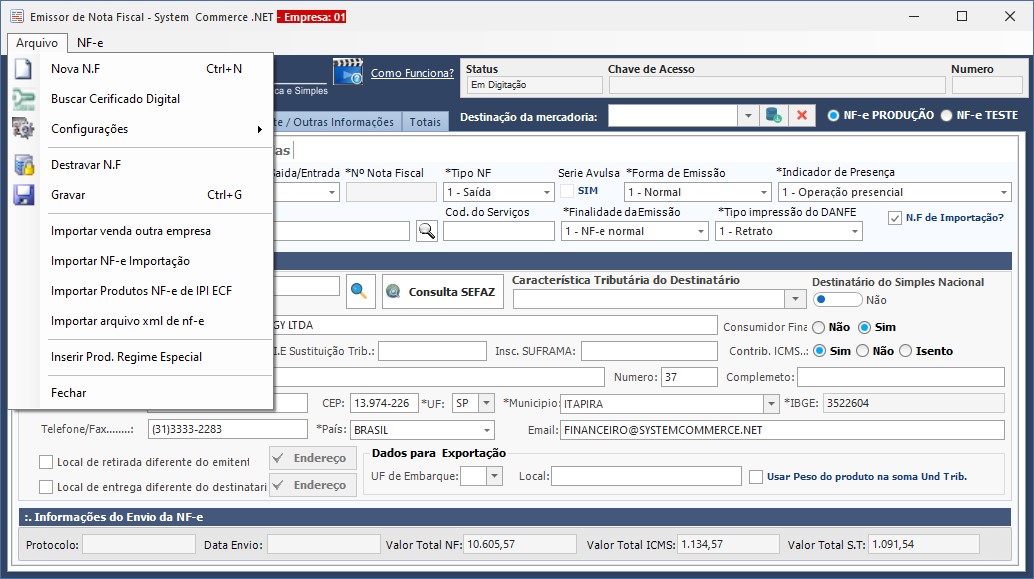Switch to the Totais tab

[x=425, y=122]
